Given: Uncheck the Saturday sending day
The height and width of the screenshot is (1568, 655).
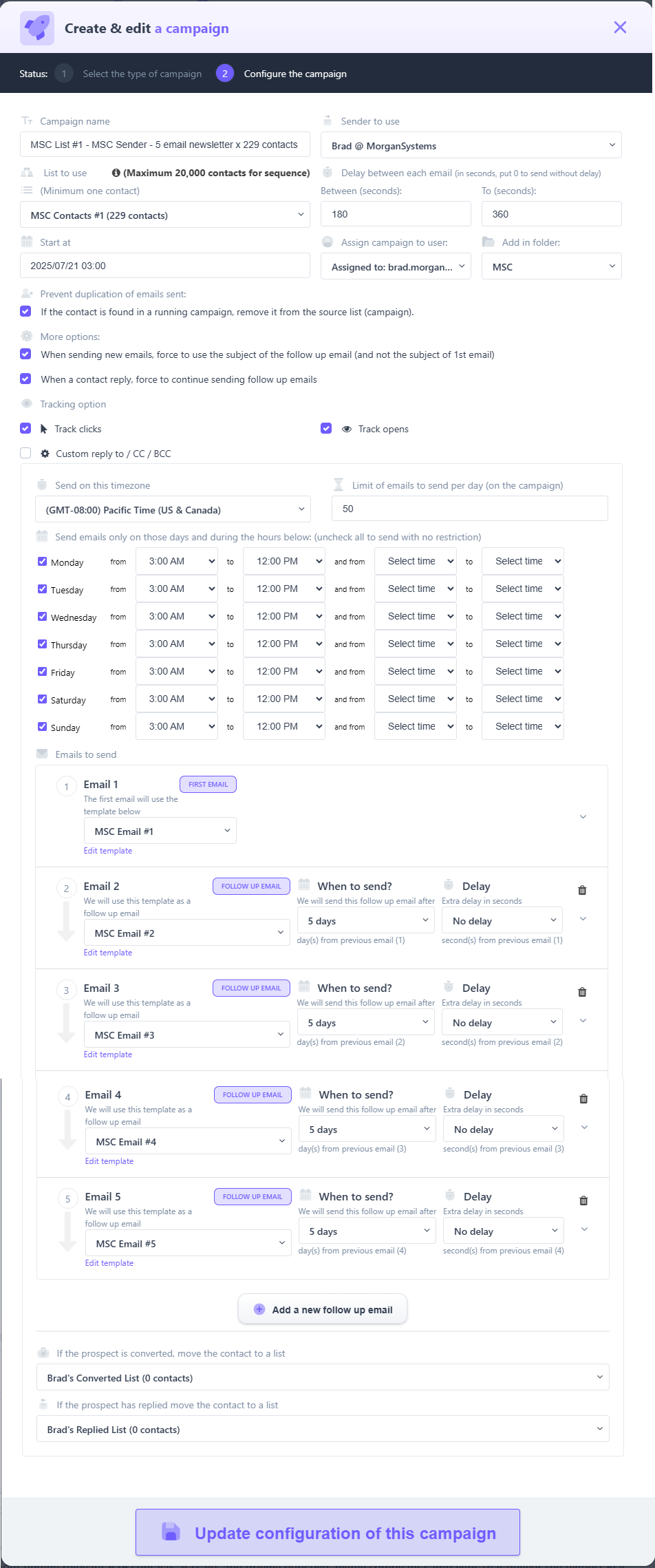Looking at the screenshot, I should coord(42,699).
